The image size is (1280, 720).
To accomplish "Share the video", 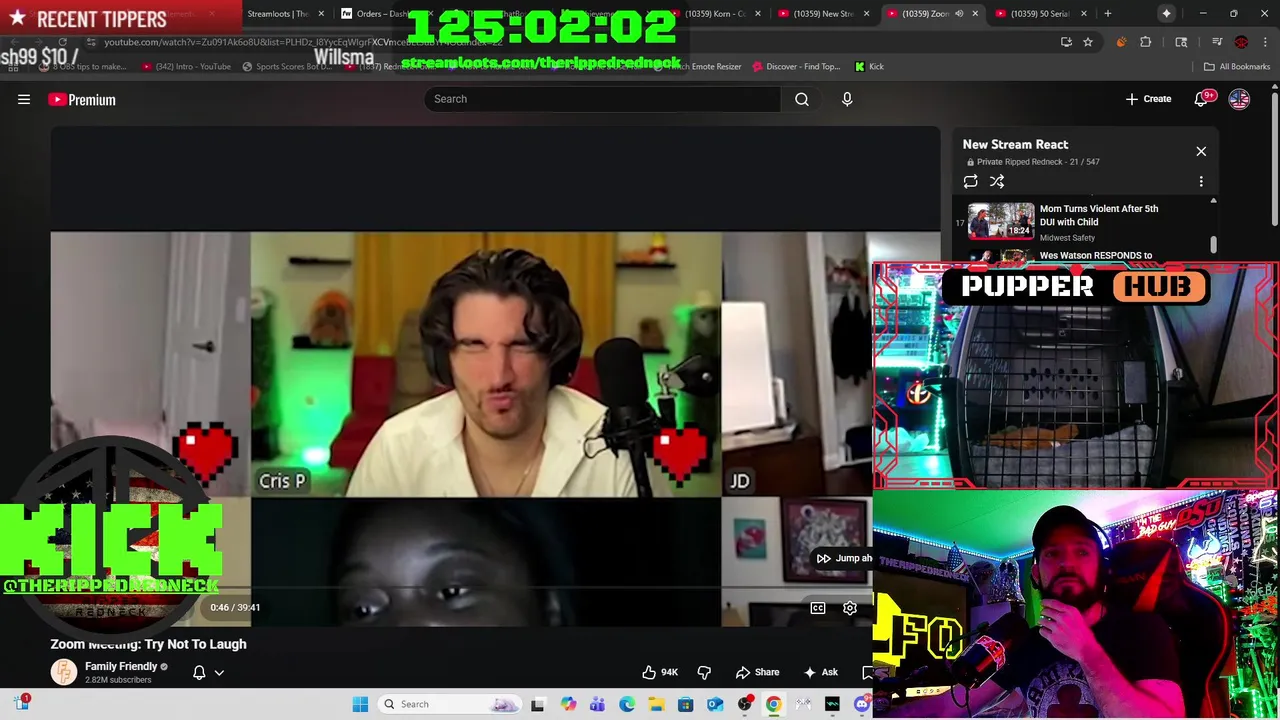I will click(757, 672).
